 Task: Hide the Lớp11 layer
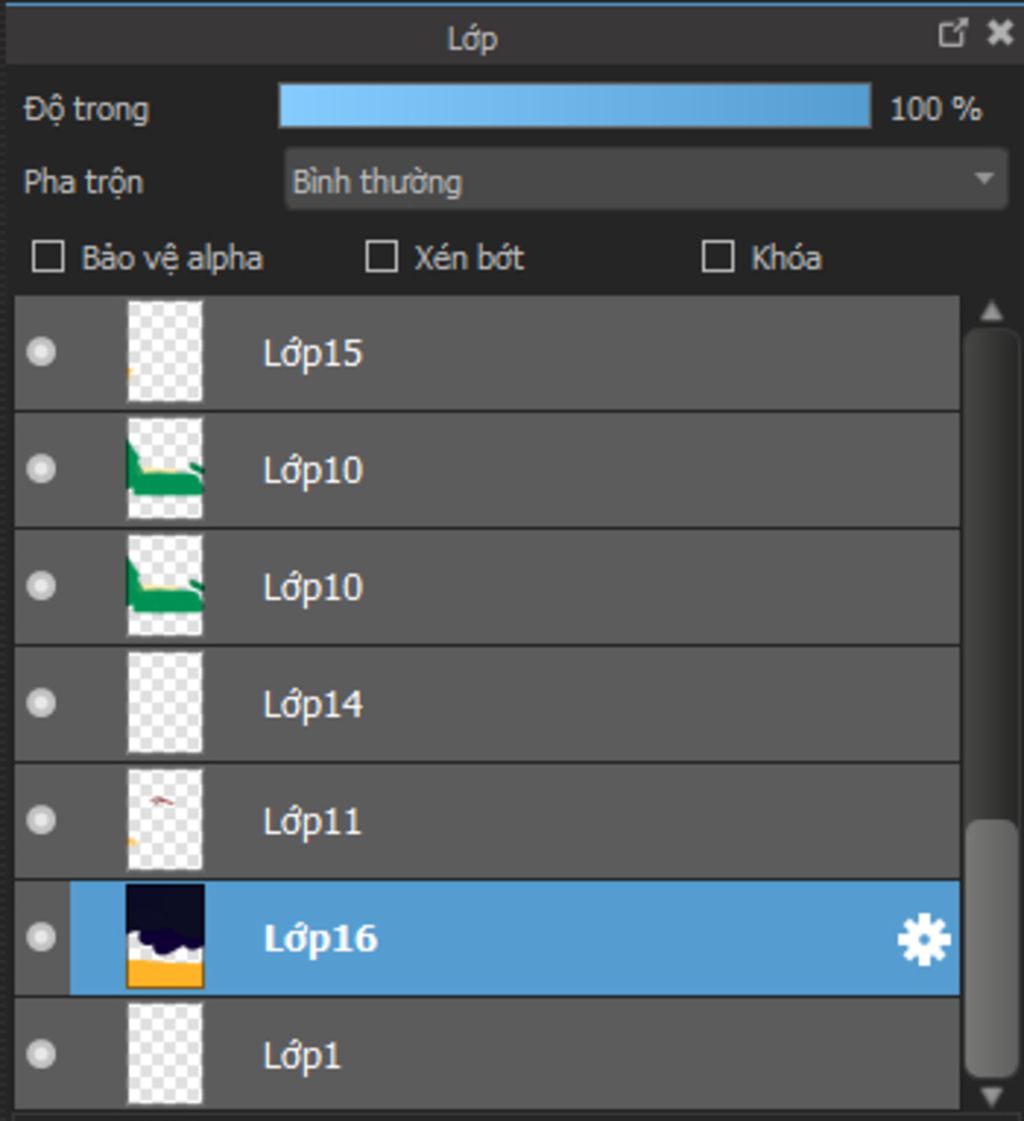tap(41, 820)
